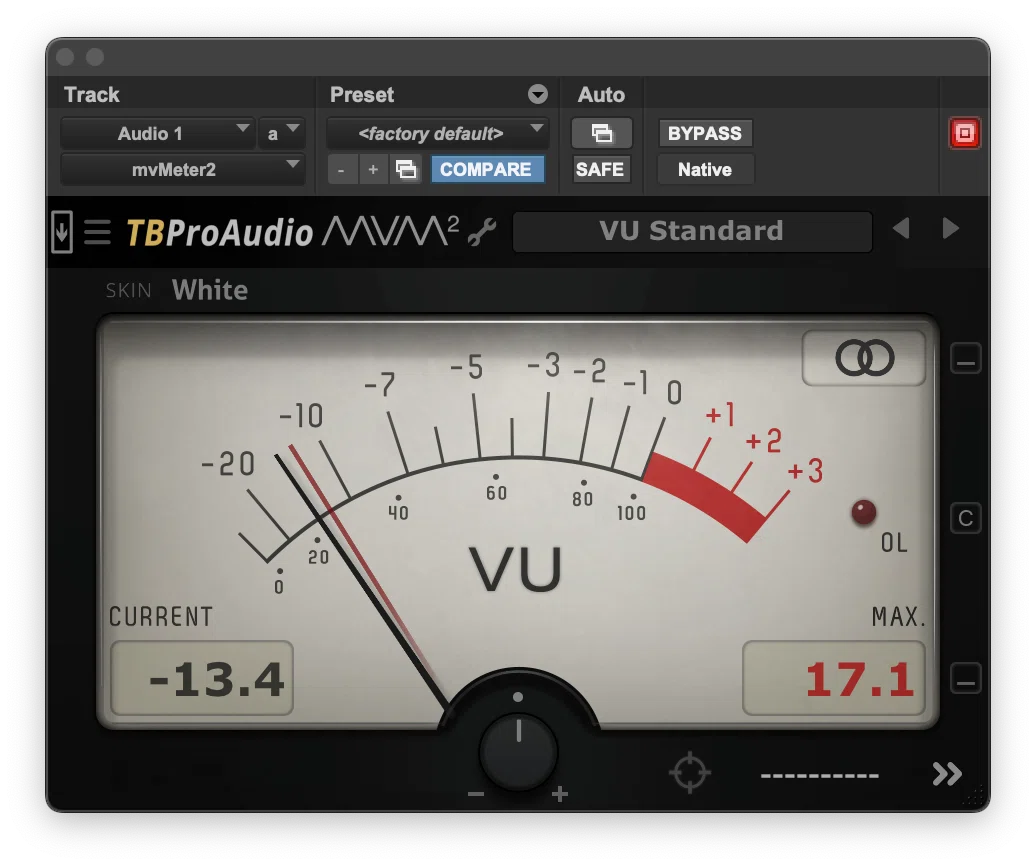
Task: Change the skin via the White label
Action: click(210, 290)
